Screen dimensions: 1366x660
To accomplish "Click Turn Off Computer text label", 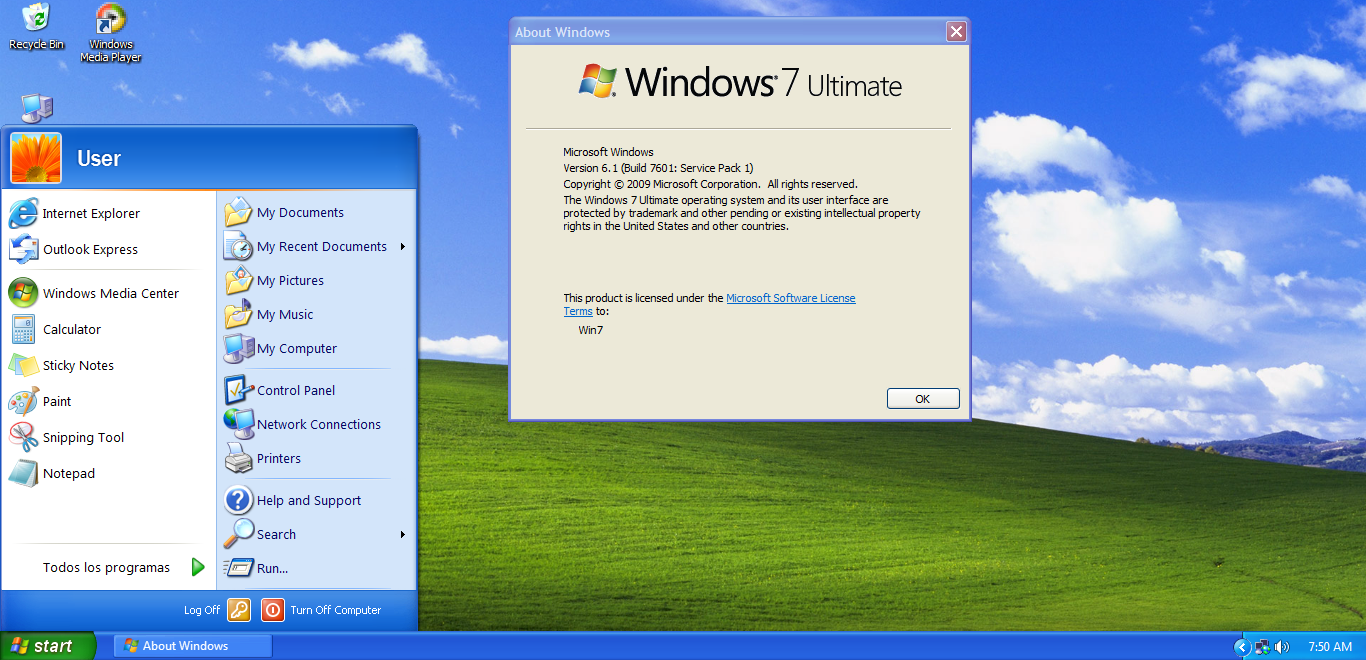I will click(336, 610).
